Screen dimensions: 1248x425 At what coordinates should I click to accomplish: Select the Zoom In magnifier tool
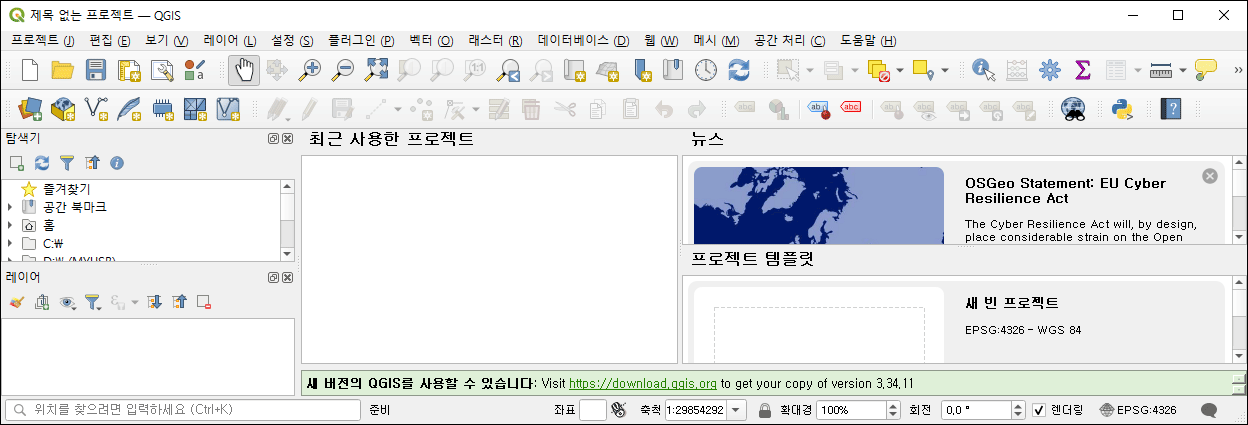[x=311, y=70]
